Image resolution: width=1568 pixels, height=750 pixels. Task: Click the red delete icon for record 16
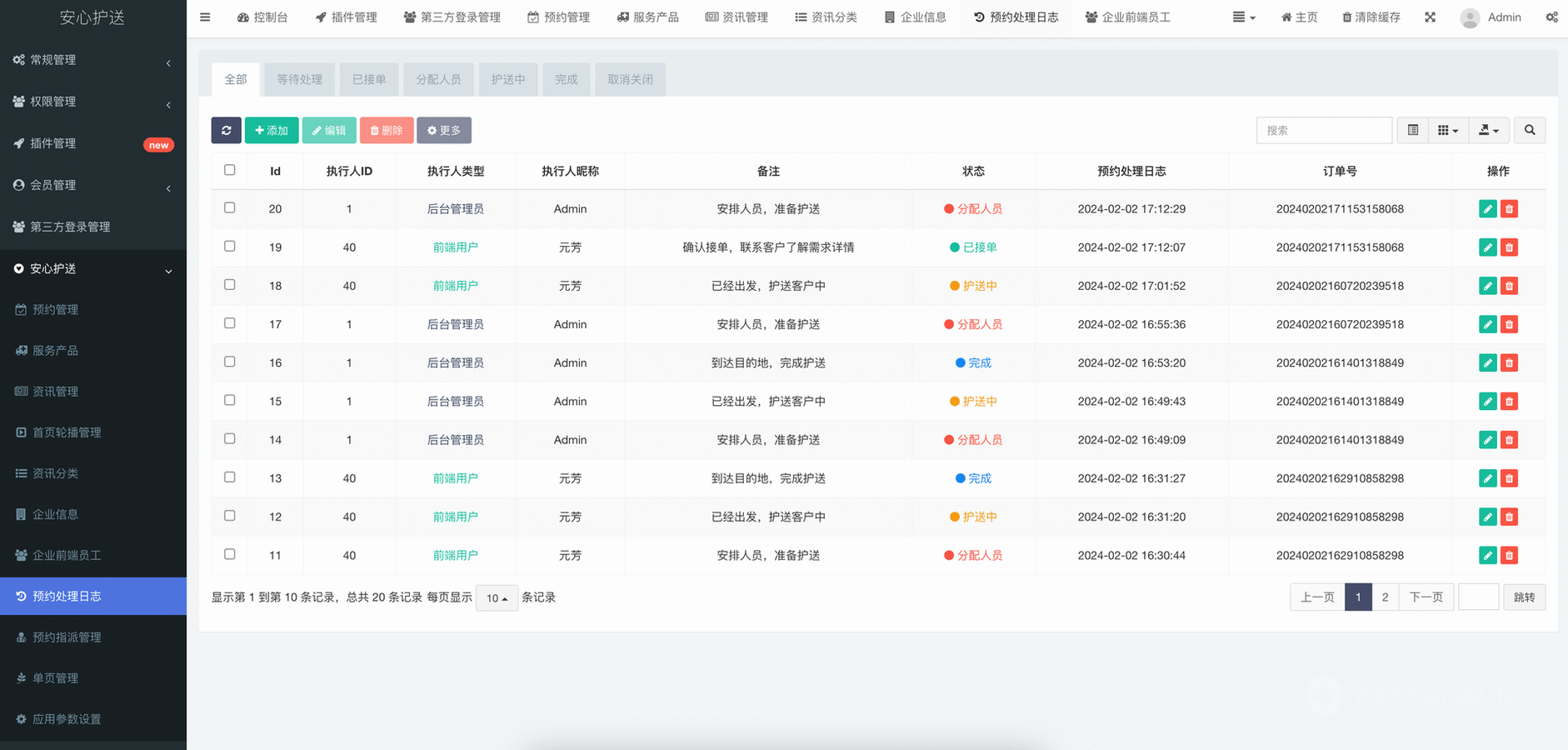(1509, 363)
